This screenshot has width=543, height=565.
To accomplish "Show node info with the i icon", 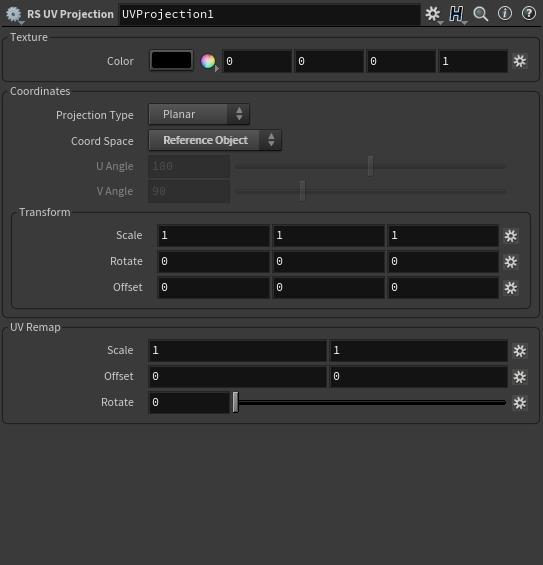I will (x=505, y=14).
